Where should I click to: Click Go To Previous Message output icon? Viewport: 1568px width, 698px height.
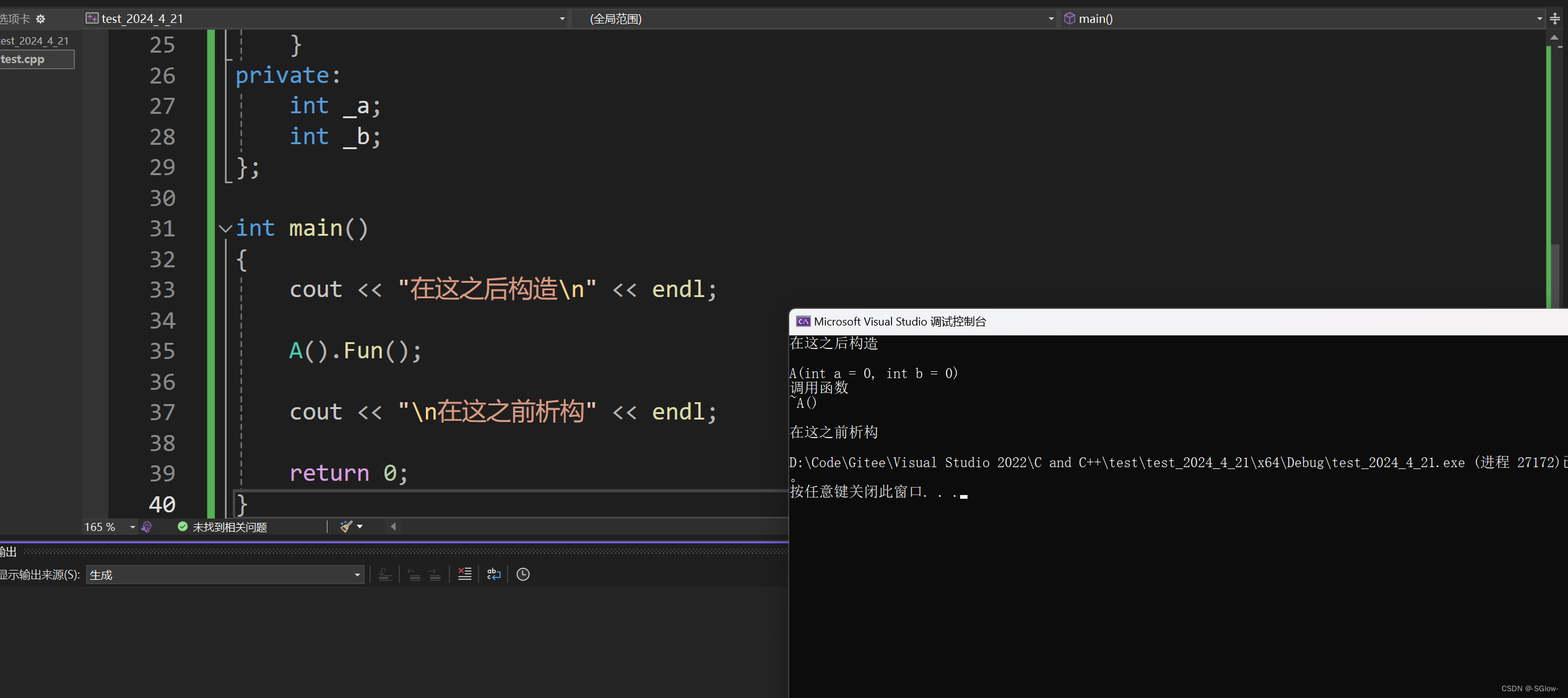414,574
